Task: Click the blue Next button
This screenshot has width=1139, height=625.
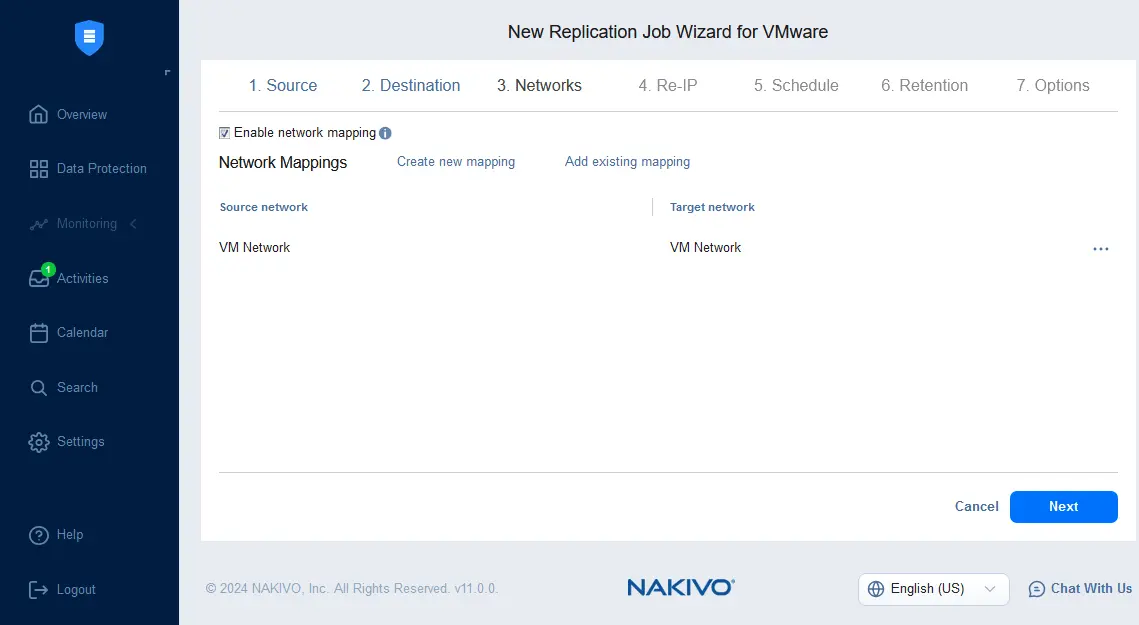Action: (1063, 507)
